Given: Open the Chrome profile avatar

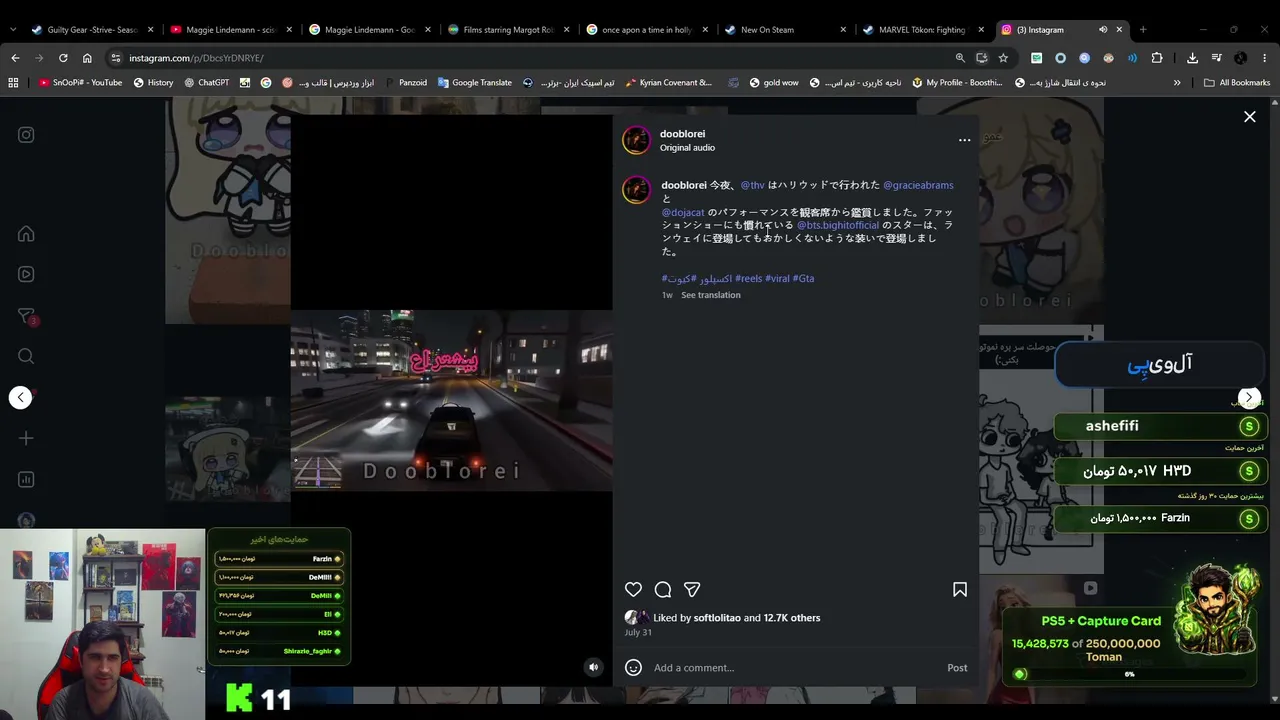Looking at the screenshot, I should [x=1240, y=58].
